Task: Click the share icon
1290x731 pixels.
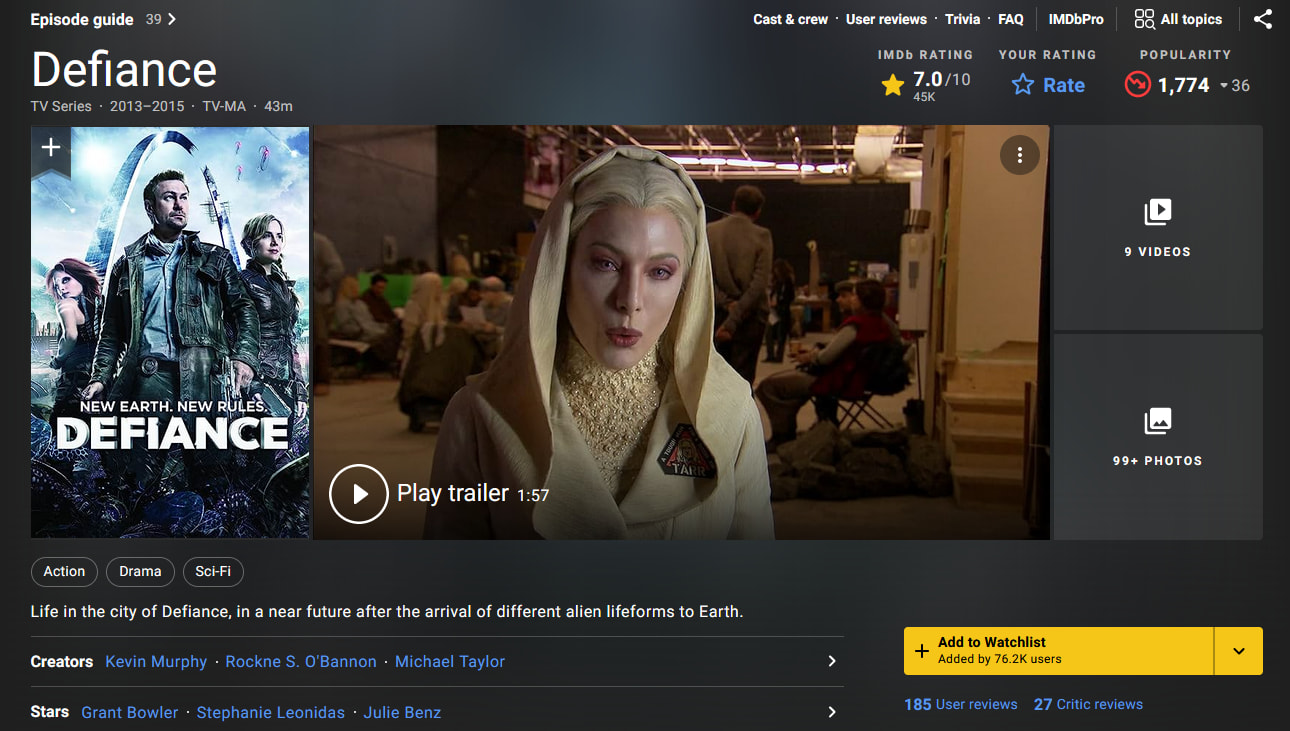Action: tap(1263, 19)
